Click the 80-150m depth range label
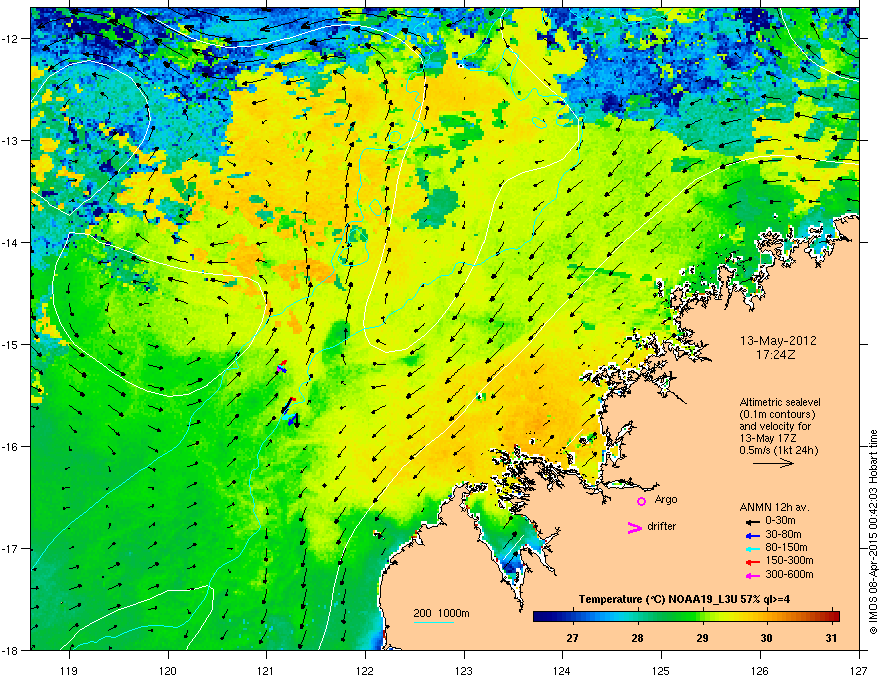 click(786, 548)
